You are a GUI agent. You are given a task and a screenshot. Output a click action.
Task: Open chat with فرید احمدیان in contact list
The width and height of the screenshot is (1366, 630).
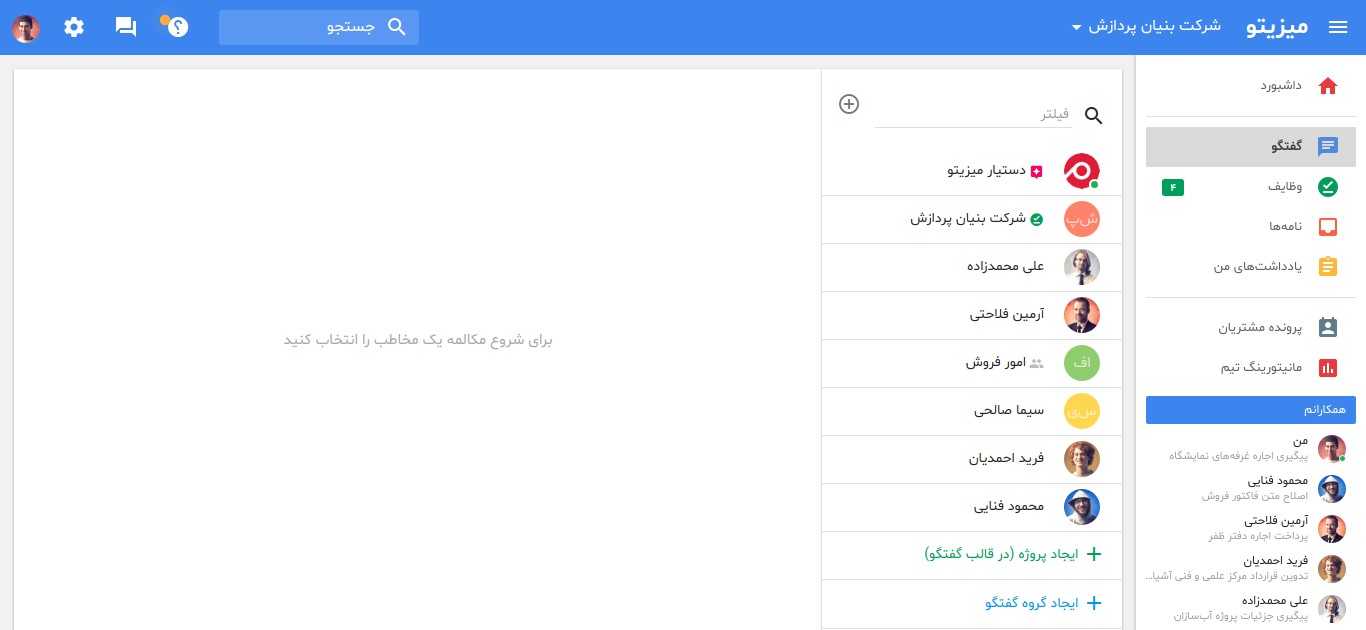[x=971, y=459]
